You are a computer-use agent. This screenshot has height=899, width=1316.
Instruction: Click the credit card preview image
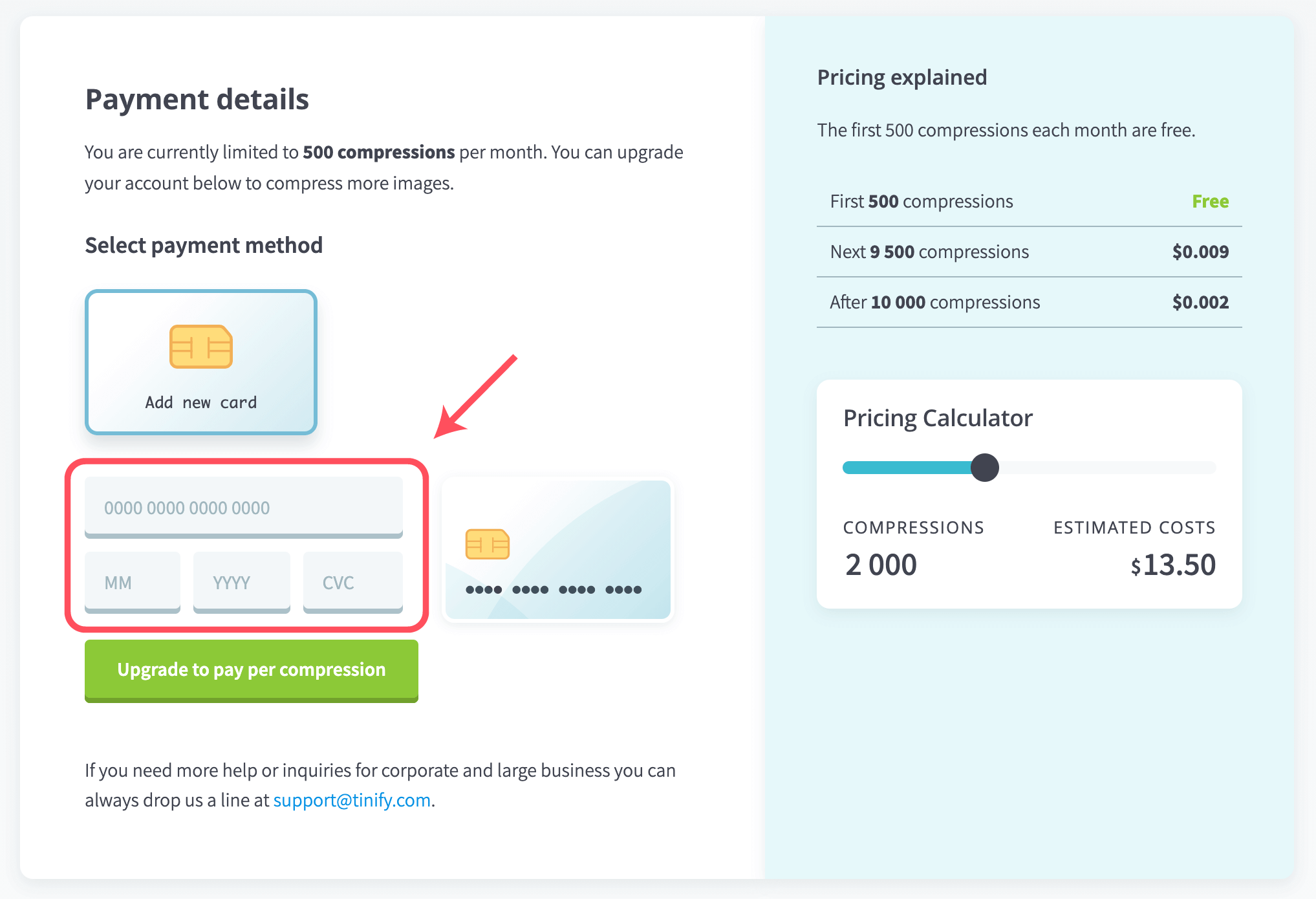(558, 550)
